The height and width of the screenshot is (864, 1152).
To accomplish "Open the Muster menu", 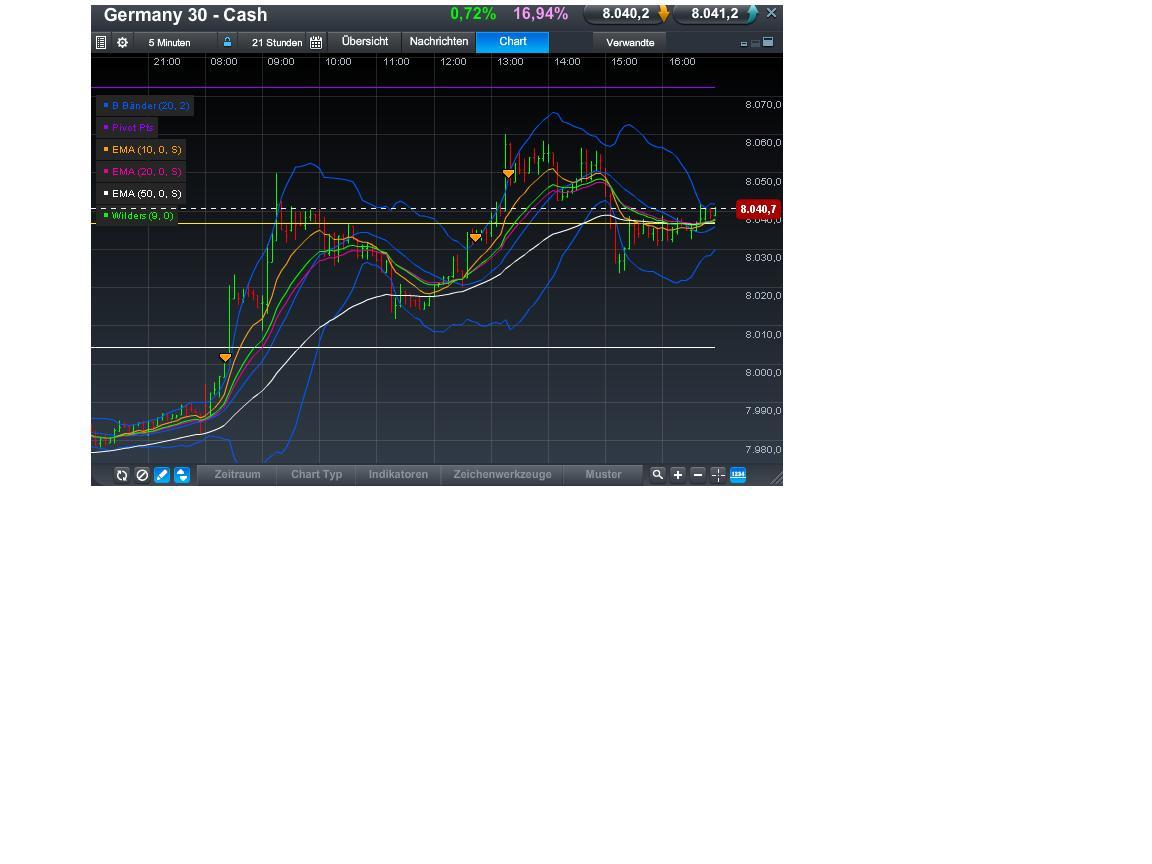I will tap(603, 475).
